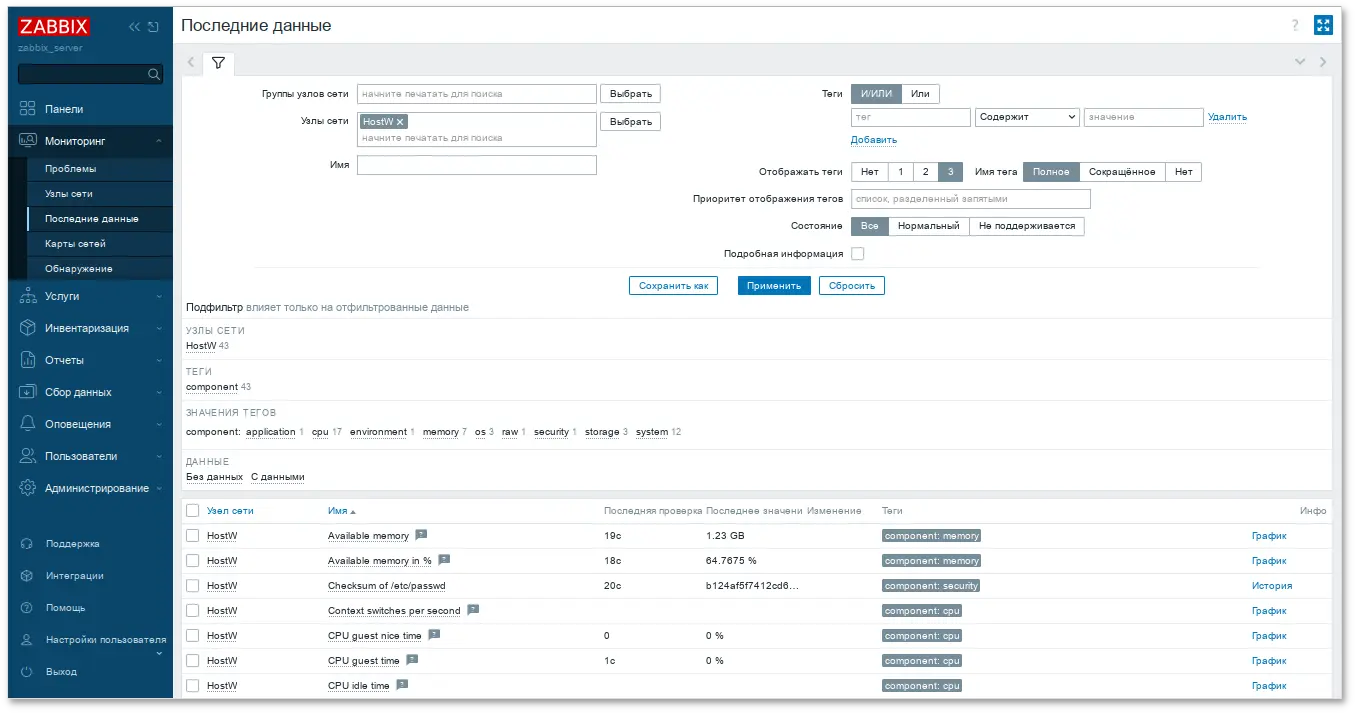Switch to Карты сетей in the sidebar
This screenshot has height=713, width=1355.
click(75, 243)
